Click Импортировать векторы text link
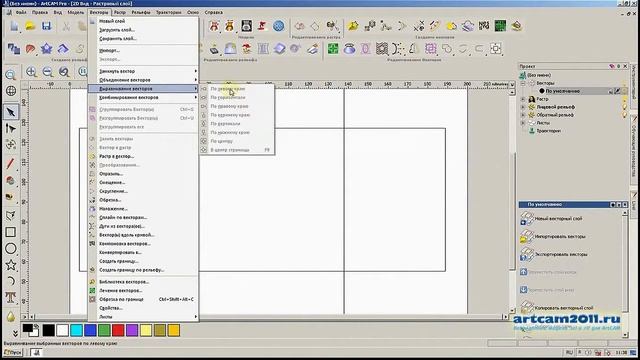640x360 pixels. (x=560, y=237)
